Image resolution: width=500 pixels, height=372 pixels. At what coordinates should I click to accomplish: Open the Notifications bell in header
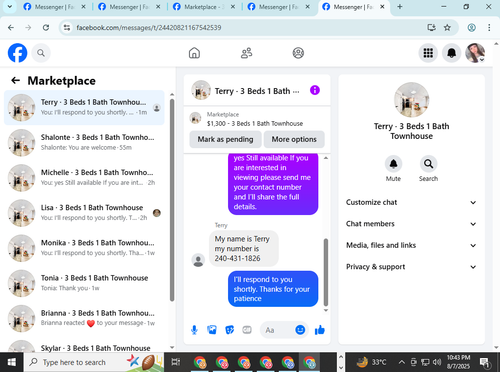pyautogui.click(x=451, y=53)
